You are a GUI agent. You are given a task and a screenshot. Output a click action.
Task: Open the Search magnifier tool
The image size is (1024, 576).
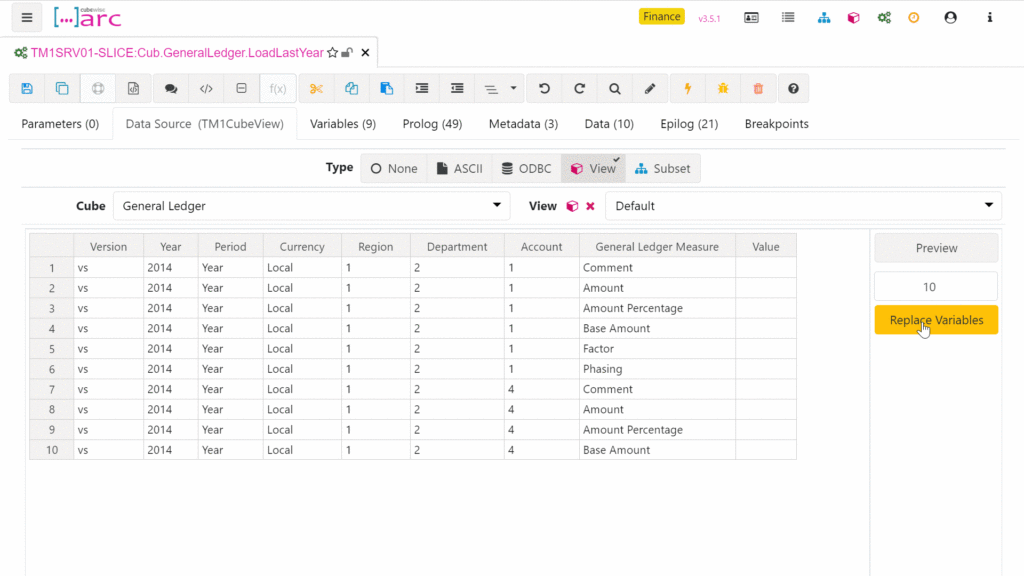point(614,88)
